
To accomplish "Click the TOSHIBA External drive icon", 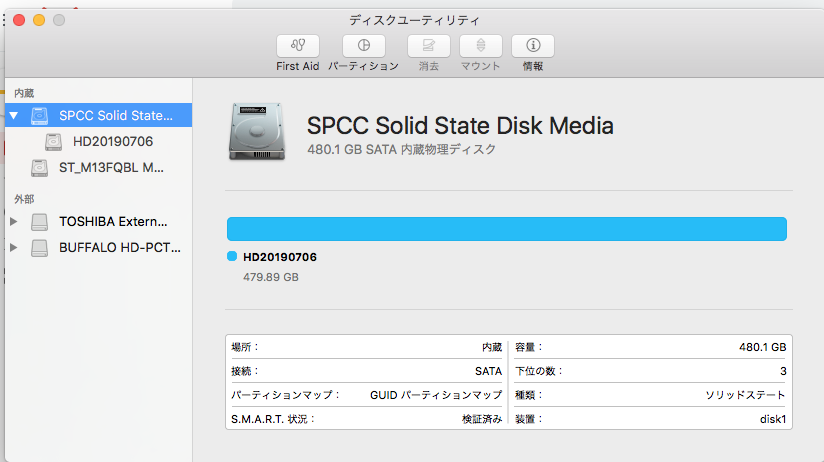I will (39, 221).
